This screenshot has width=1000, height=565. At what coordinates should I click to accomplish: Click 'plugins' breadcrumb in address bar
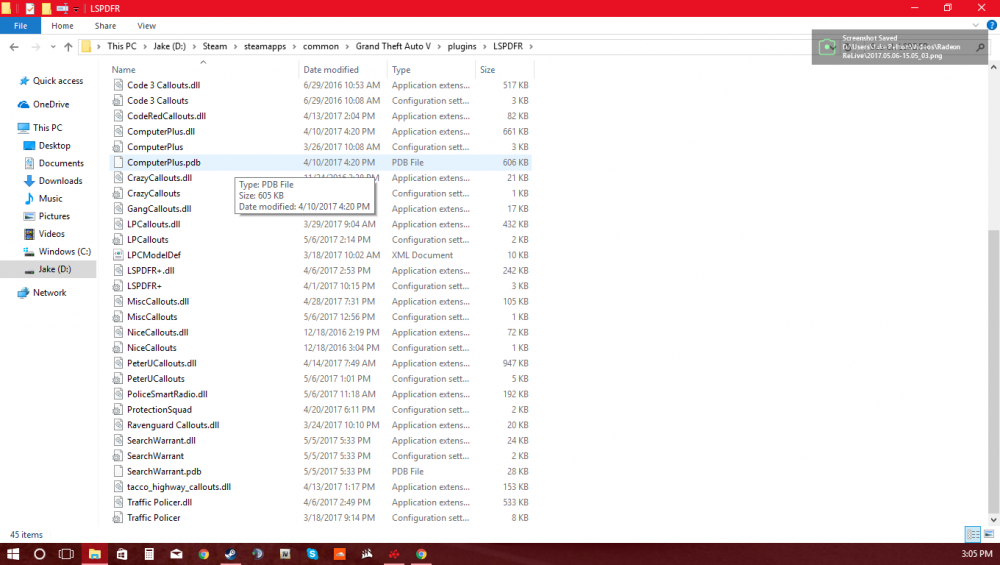pos(462,46)
